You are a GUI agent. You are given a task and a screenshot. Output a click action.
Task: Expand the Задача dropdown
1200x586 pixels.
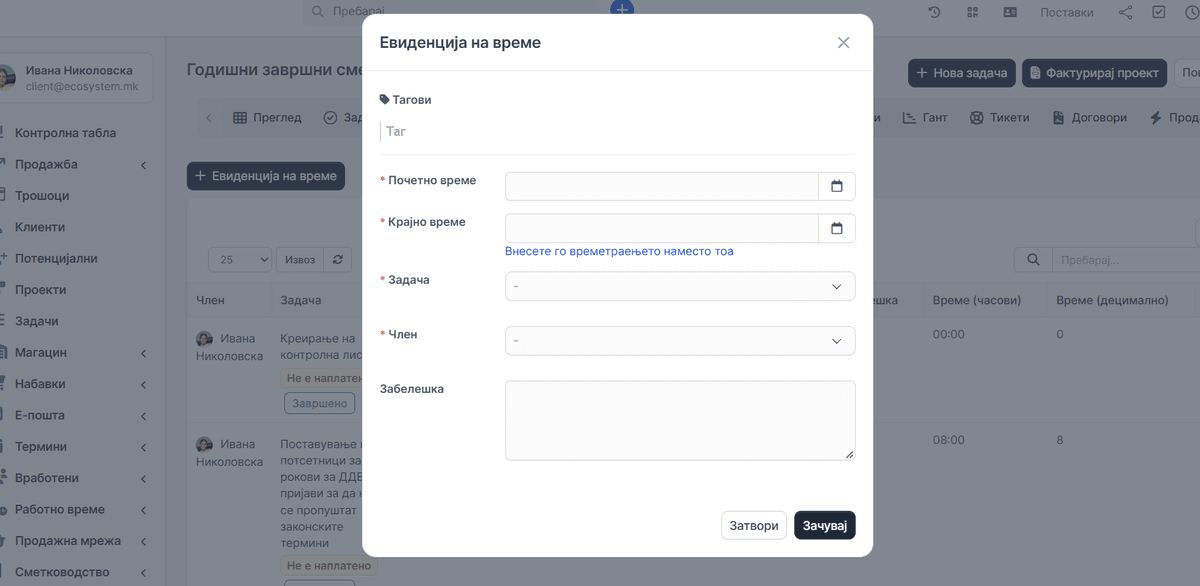[680, 286]
